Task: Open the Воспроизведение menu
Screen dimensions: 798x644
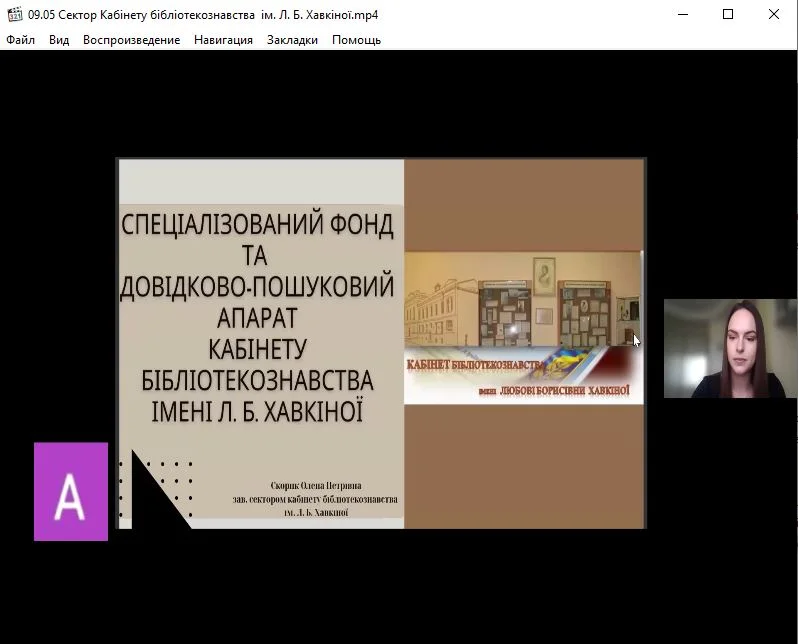Action: (131, 40)
